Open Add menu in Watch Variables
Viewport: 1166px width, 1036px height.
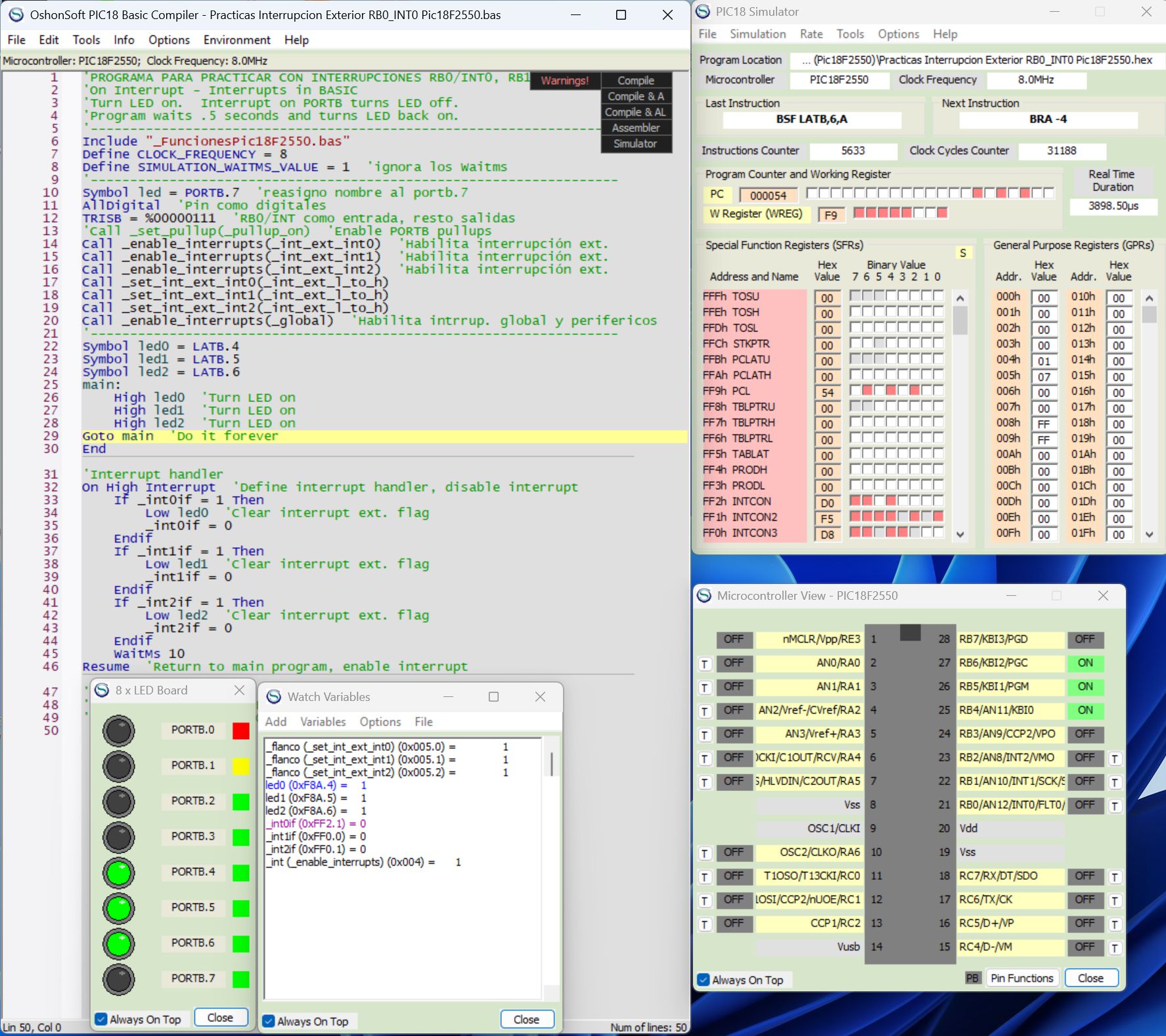pyautogui.click(x=276, y=722)
